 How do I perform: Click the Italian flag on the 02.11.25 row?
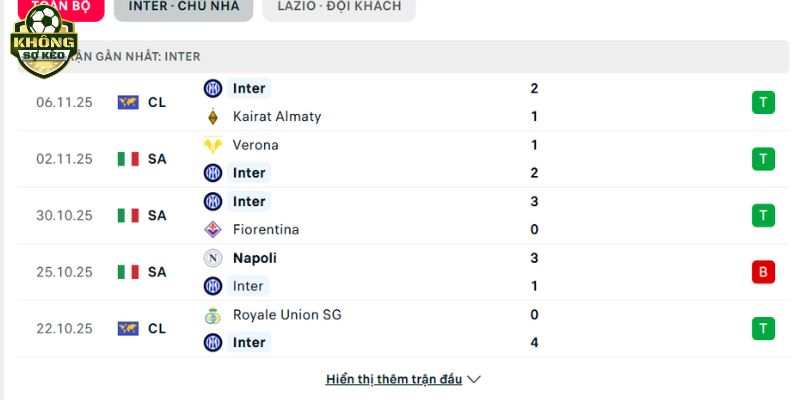128,159
